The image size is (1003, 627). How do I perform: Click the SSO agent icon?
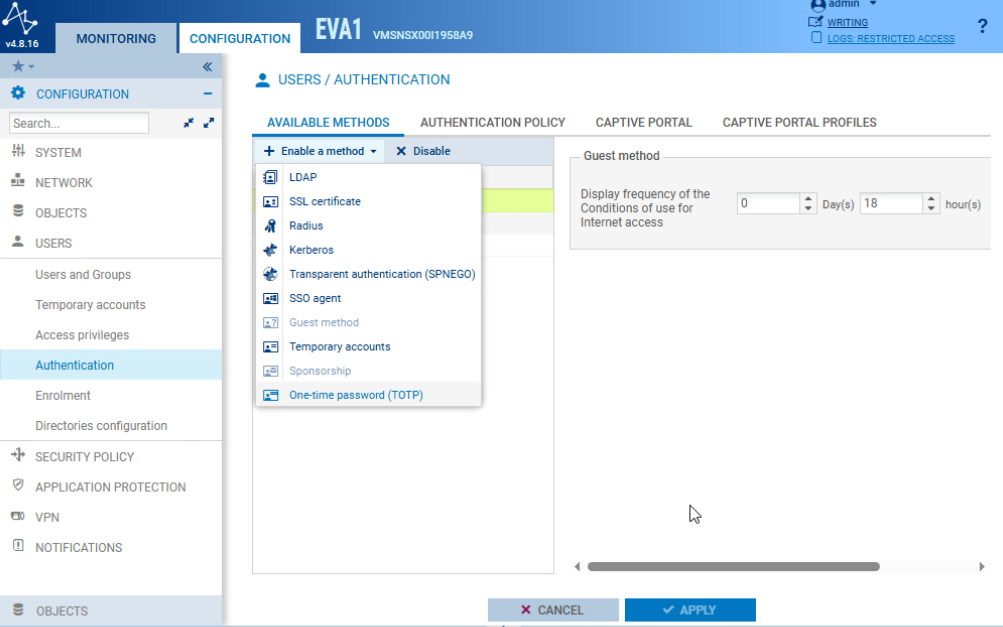271,298
